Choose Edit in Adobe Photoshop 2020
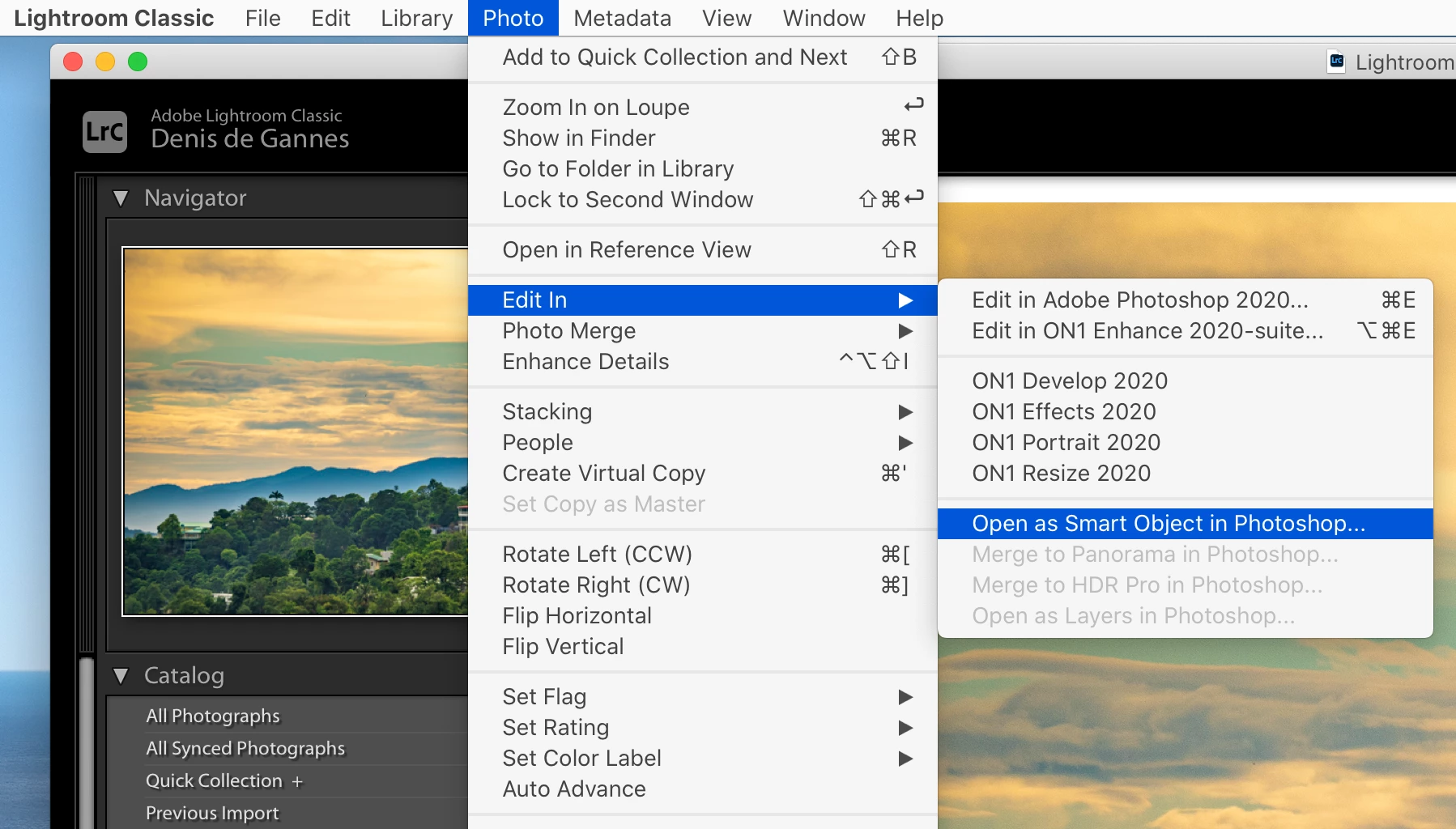This screenshot has height=829, width=1456. point(1186,300)
